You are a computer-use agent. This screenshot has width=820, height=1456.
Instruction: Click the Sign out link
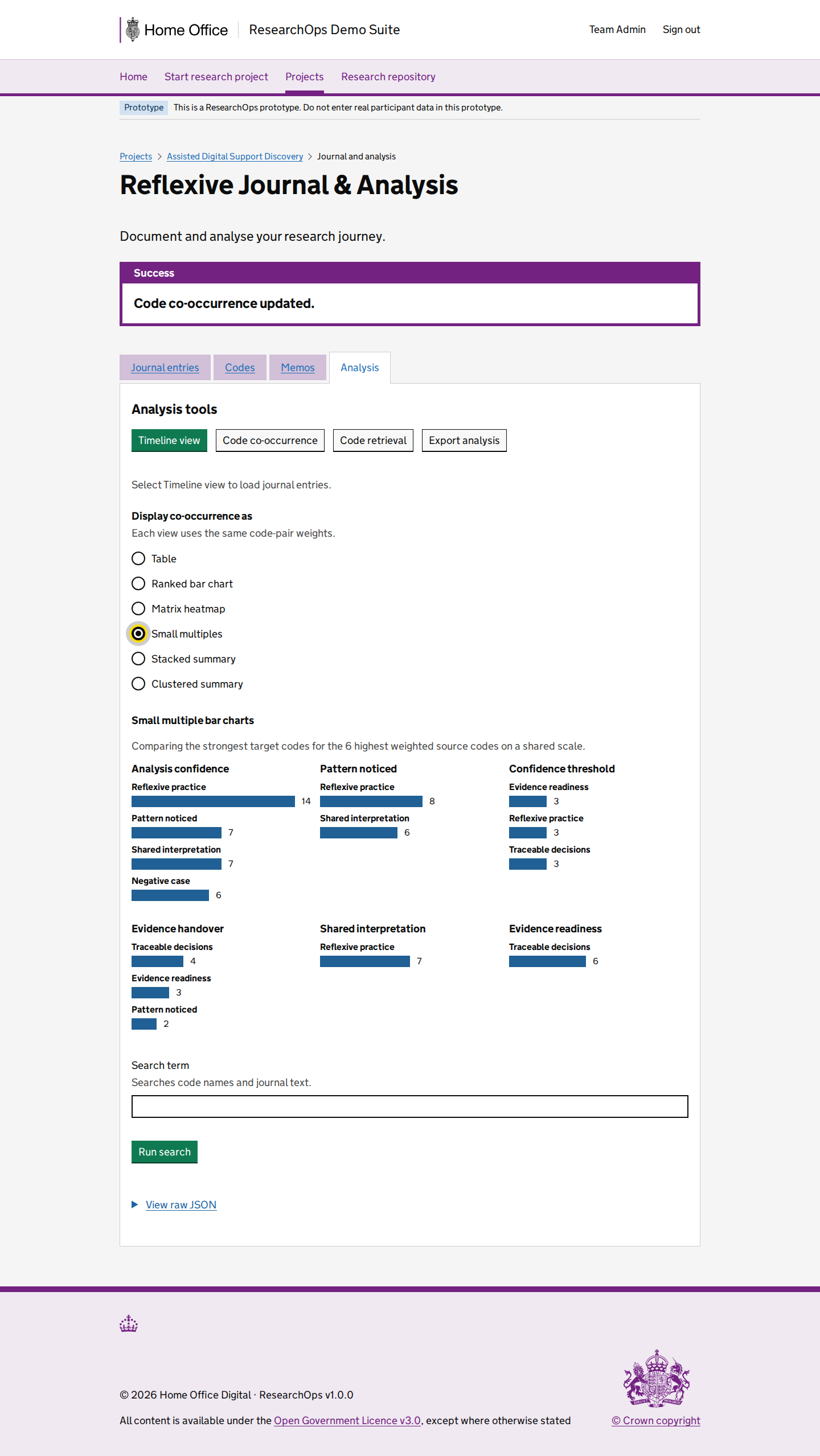(681, 30)
